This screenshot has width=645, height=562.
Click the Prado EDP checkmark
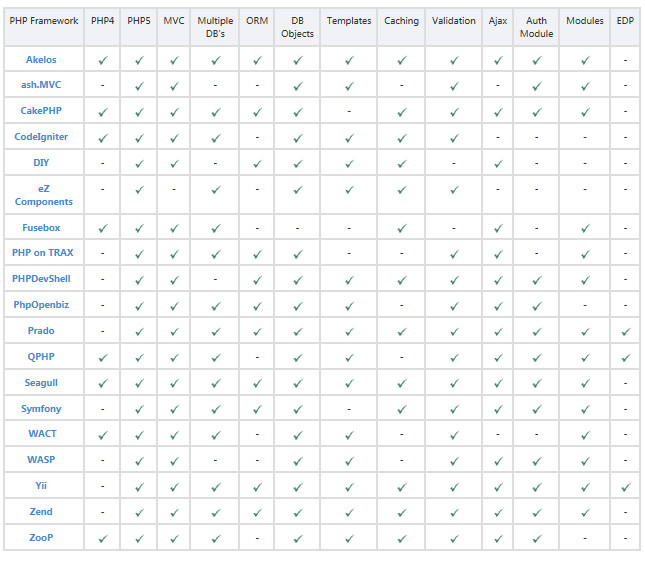(625, 332)
